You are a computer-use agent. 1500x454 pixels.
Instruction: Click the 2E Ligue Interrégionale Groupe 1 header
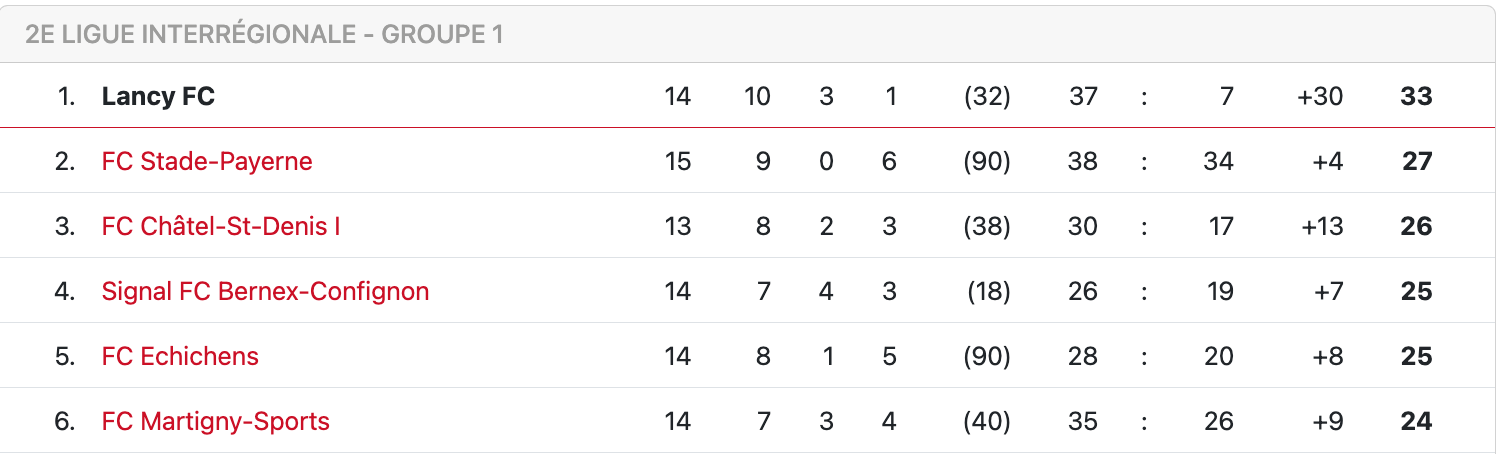coord(264,35)
